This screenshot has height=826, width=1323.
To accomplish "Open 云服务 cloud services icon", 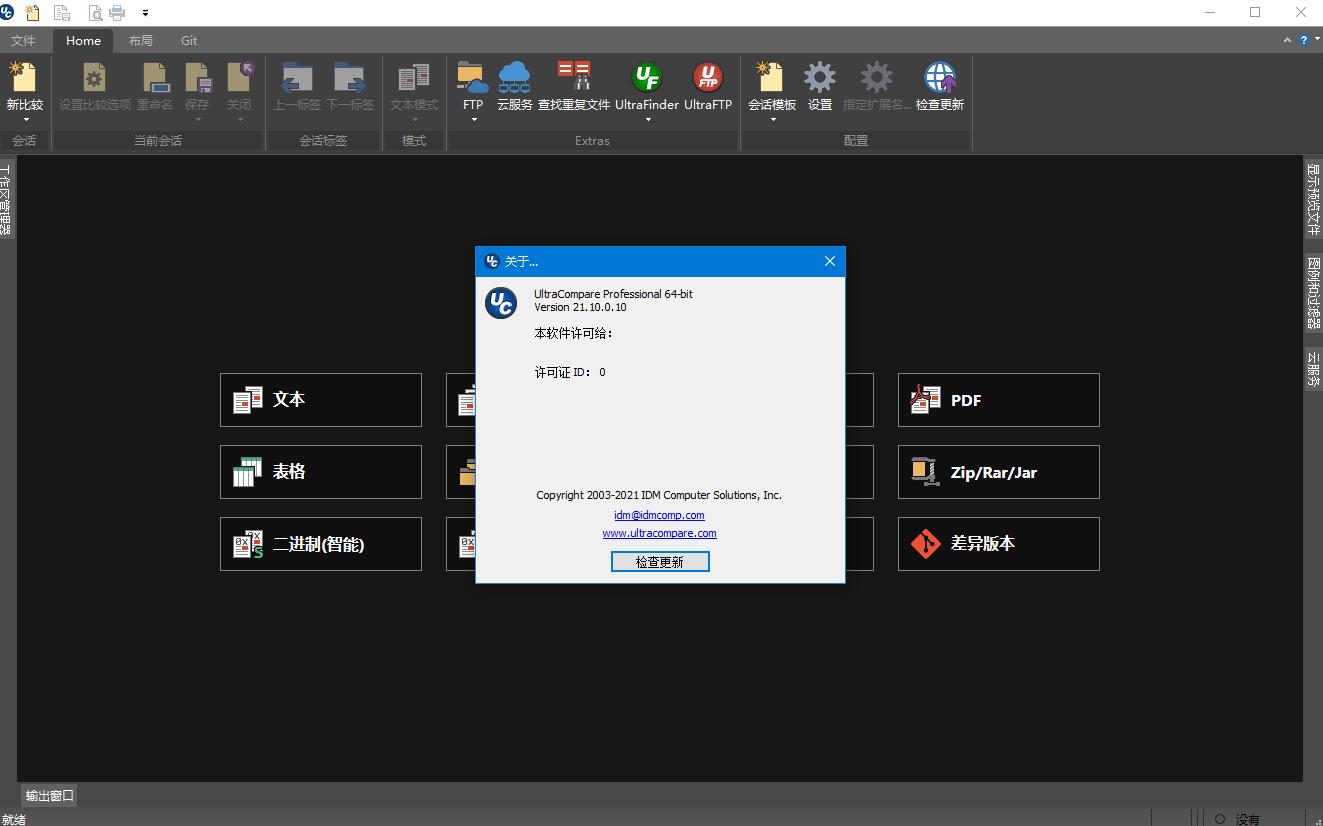I will click(514, 77).
